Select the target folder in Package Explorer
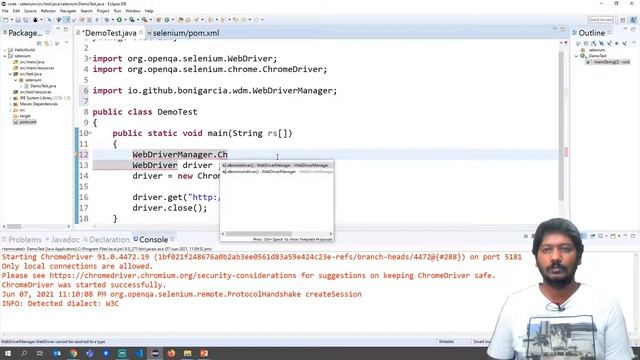640x360 pixels. pyautogui.click(x=24, y=116)
